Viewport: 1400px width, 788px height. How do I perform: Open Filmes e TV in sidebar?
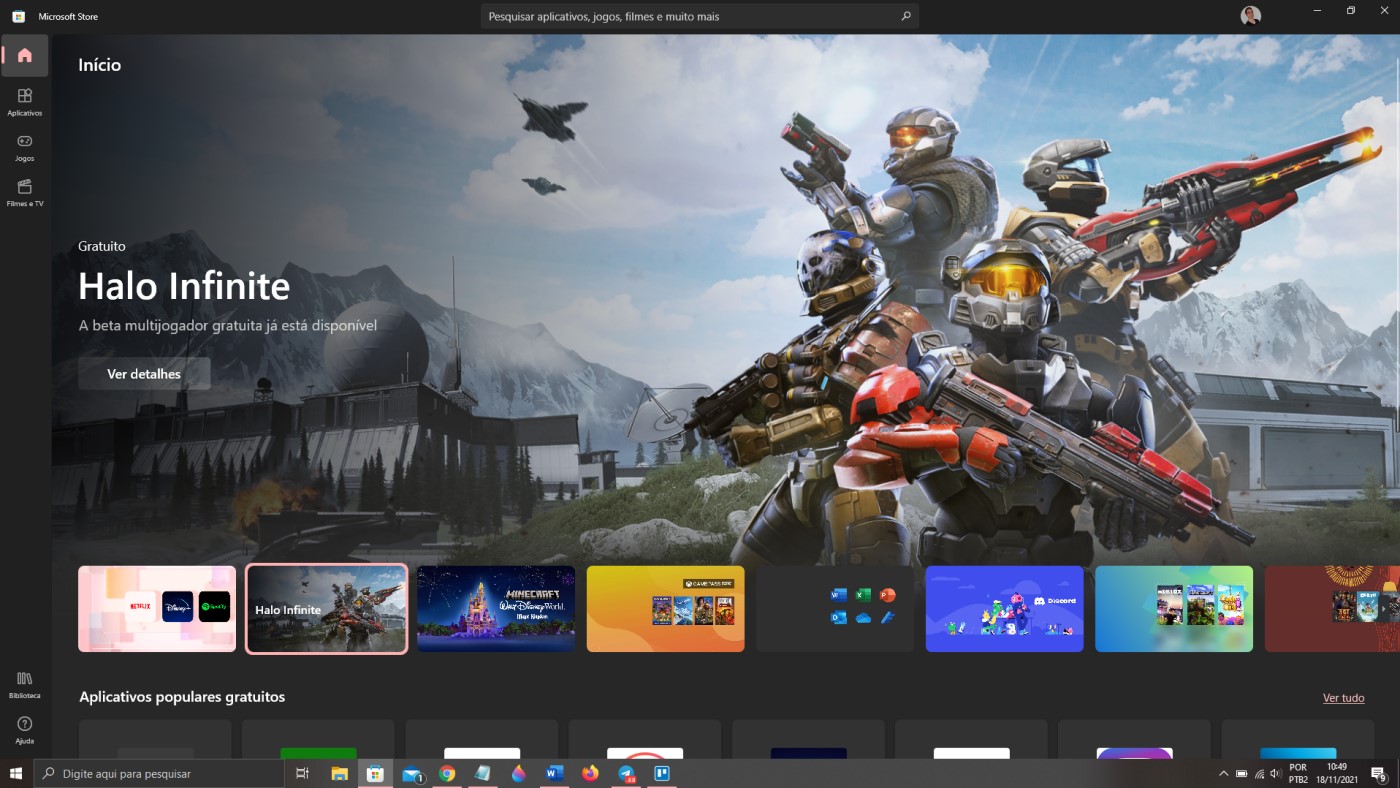click(25, 192)
